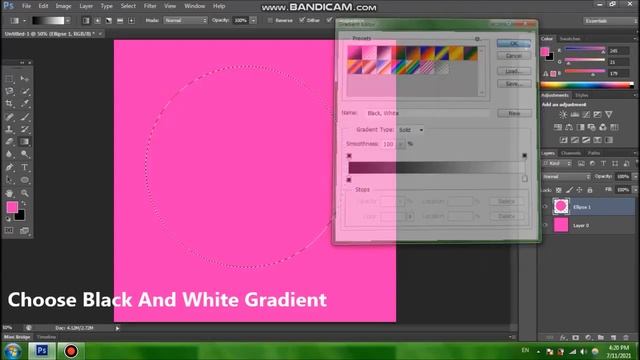Toggle lock position icon
The image size is (640, 360).
[579, 190]
